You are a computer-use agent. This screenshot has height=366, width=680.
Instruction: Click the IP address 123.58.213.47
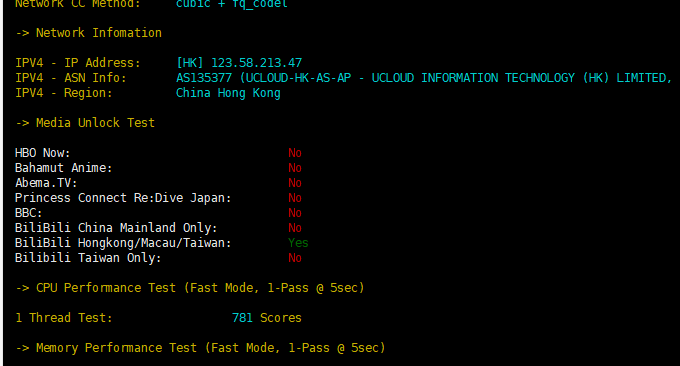point(256,63)
